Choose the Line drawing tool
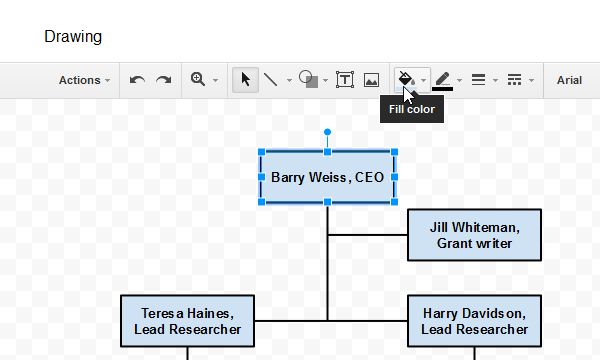Screen dimensions: 600x360 pyautogui.click(x=271, y=80)
